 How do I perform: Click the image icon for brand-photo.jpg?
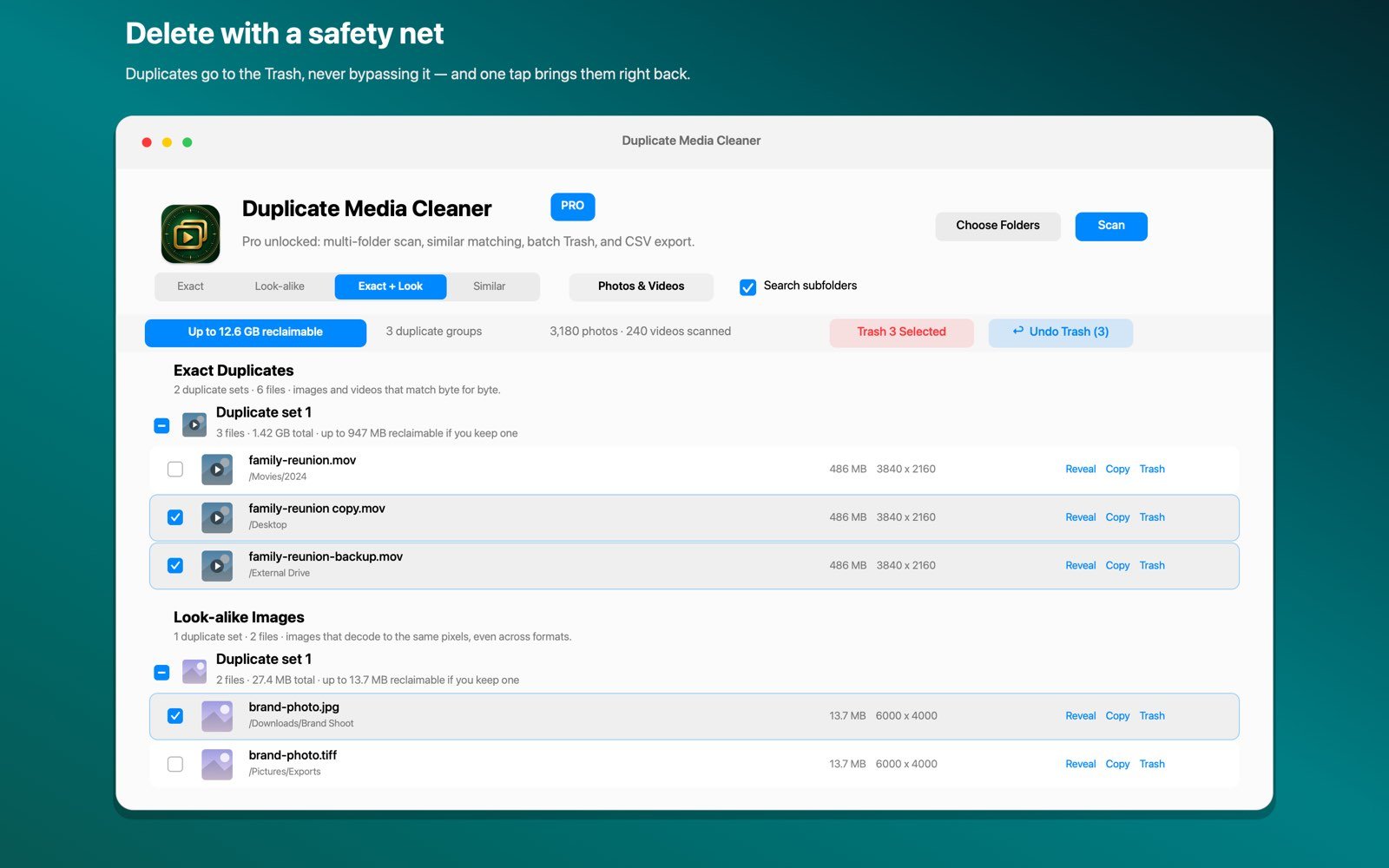click(217, 716)
